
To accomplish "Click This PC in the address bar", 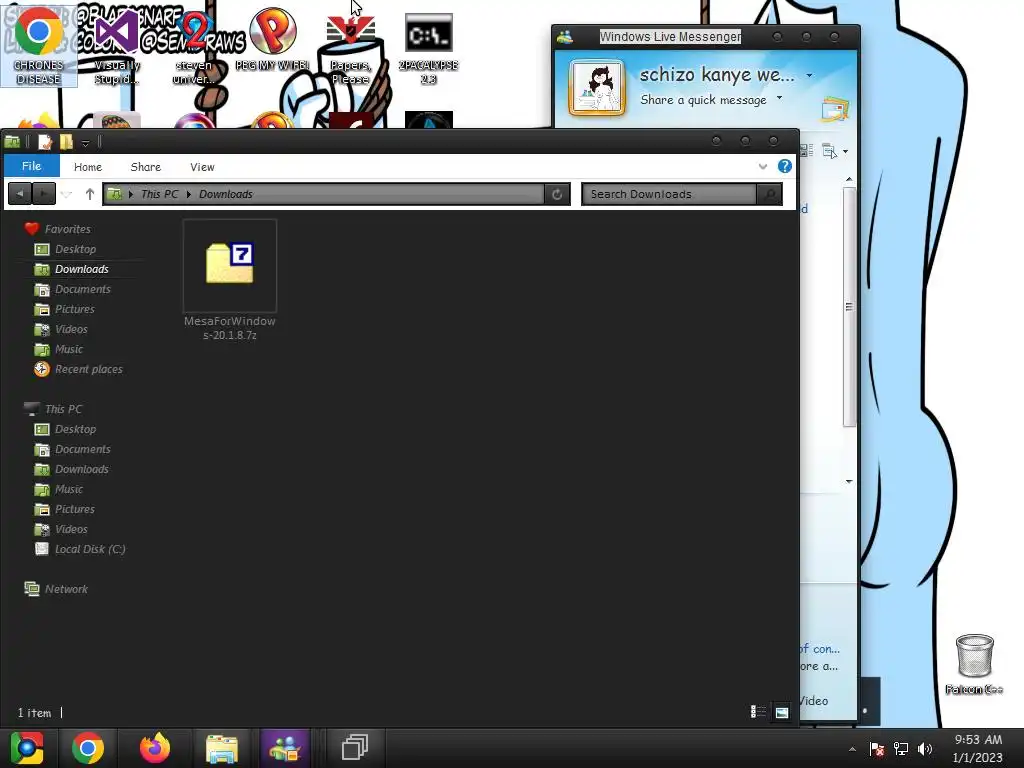I will tap(159, 194).
